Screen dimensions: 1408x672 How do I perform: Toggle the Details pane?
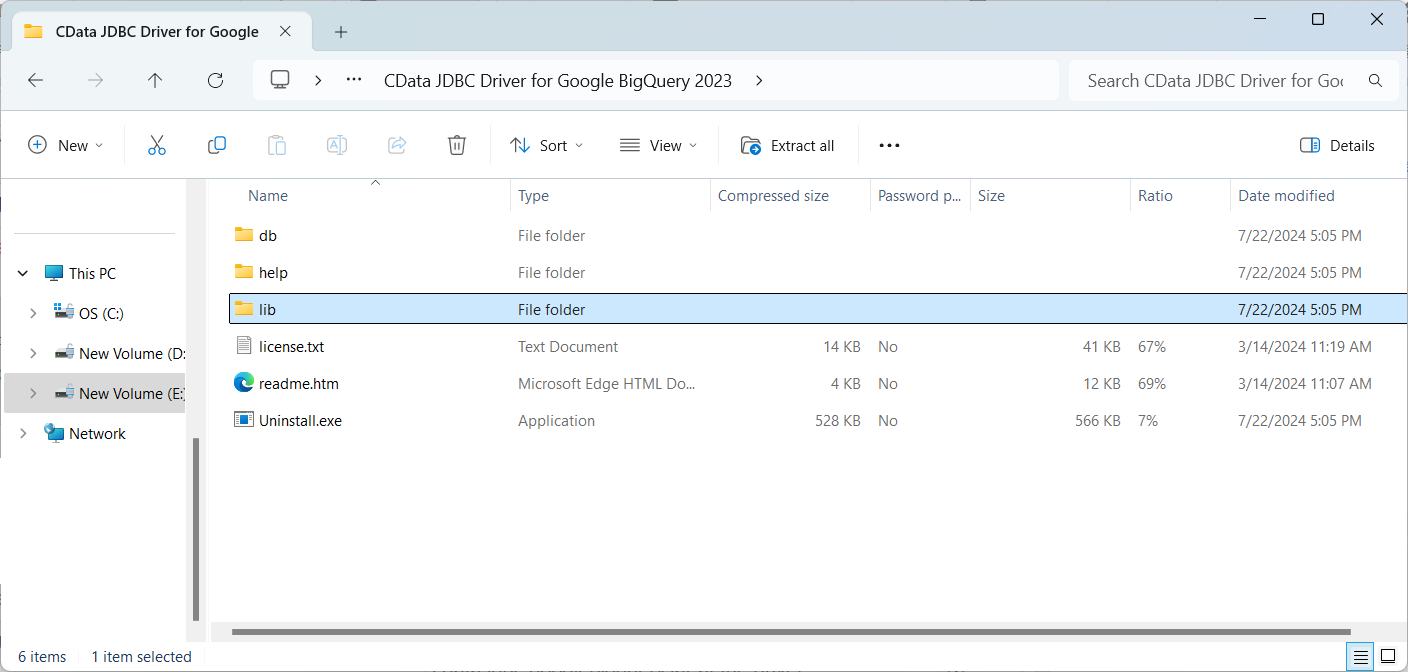coord(1337,145)
